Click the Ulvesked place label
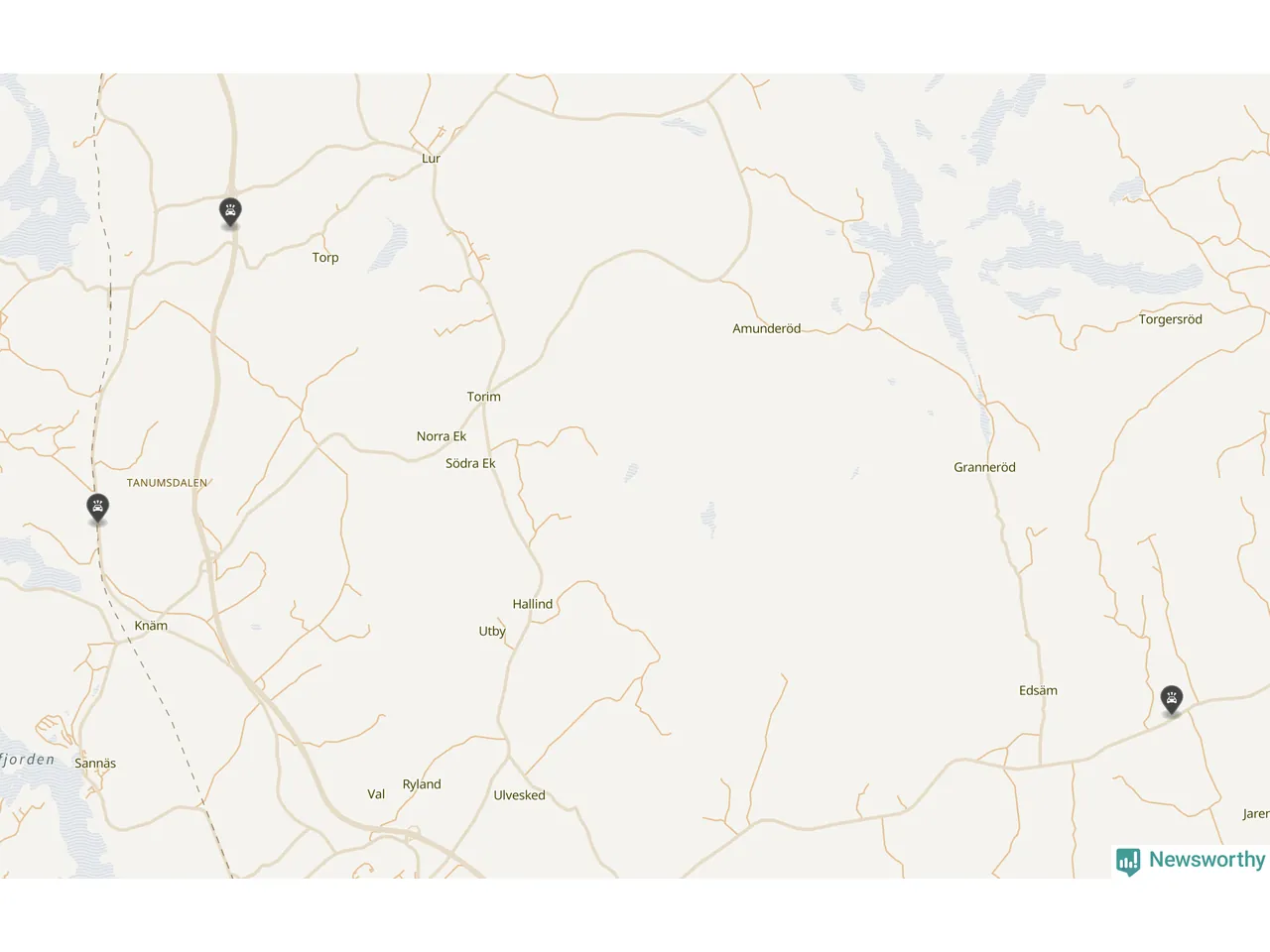Screen dimensions: 1270x952 (x=520, y=795)
